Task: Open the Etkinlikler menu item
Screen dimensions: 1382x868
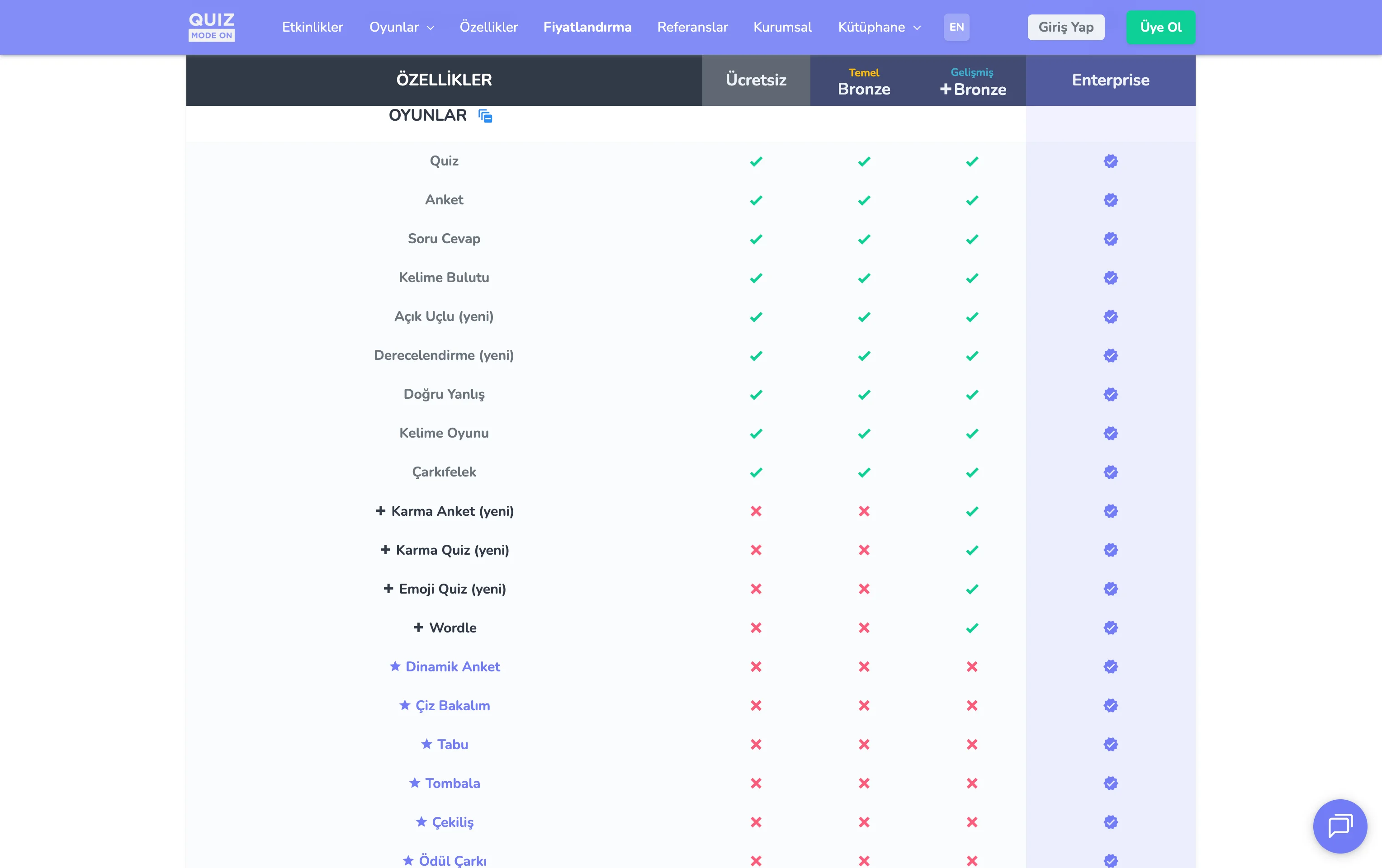Action: 312,27
